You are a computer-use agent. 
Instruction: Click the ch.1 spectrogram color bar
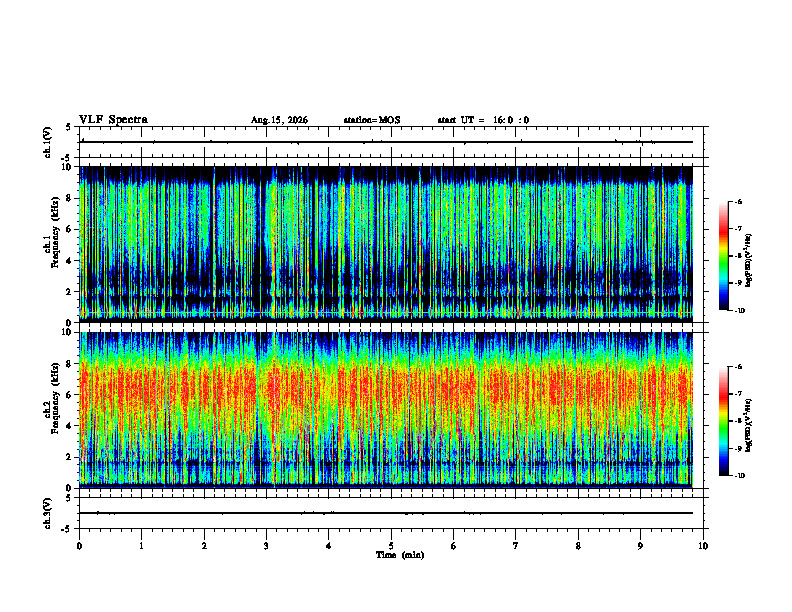[x=723, y=256]
